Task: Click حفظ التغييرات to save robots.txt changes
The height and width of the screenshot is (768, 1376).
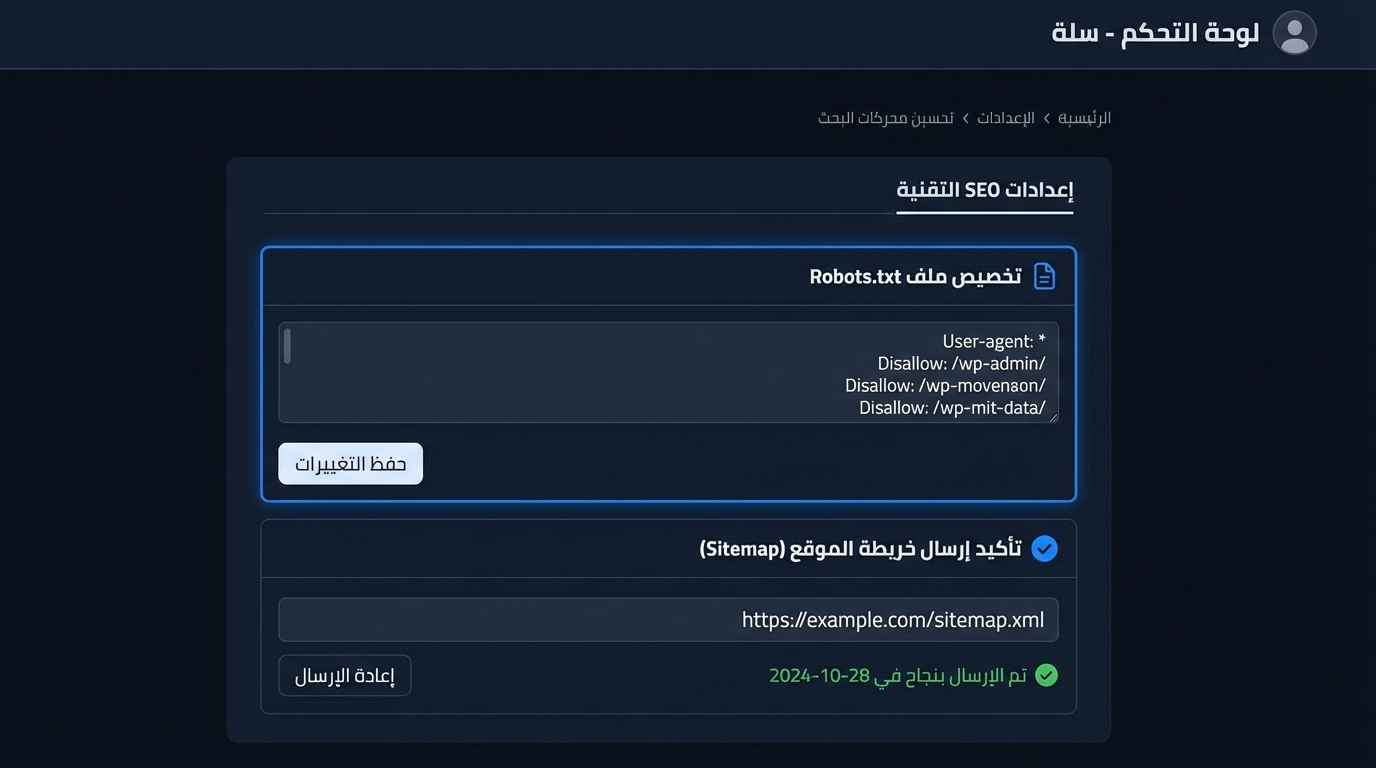Action: (350, 463)
